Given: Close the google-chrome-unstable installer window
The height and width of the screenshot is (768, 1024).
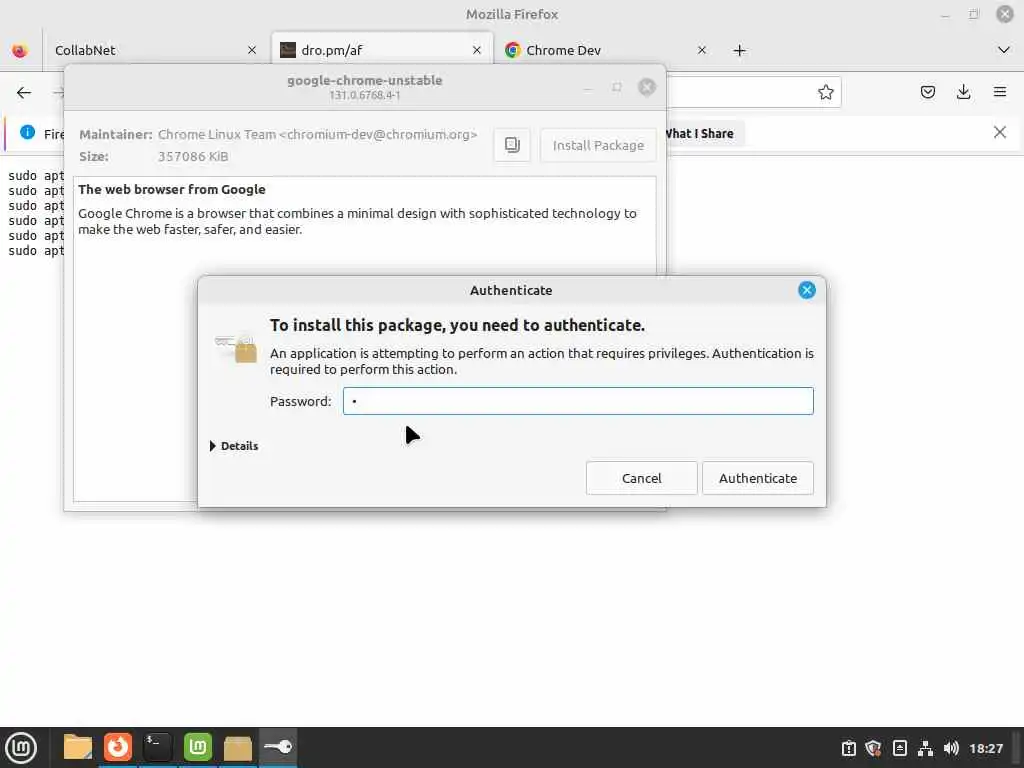Looking at the screenshot, I should [x=647, y=87].
